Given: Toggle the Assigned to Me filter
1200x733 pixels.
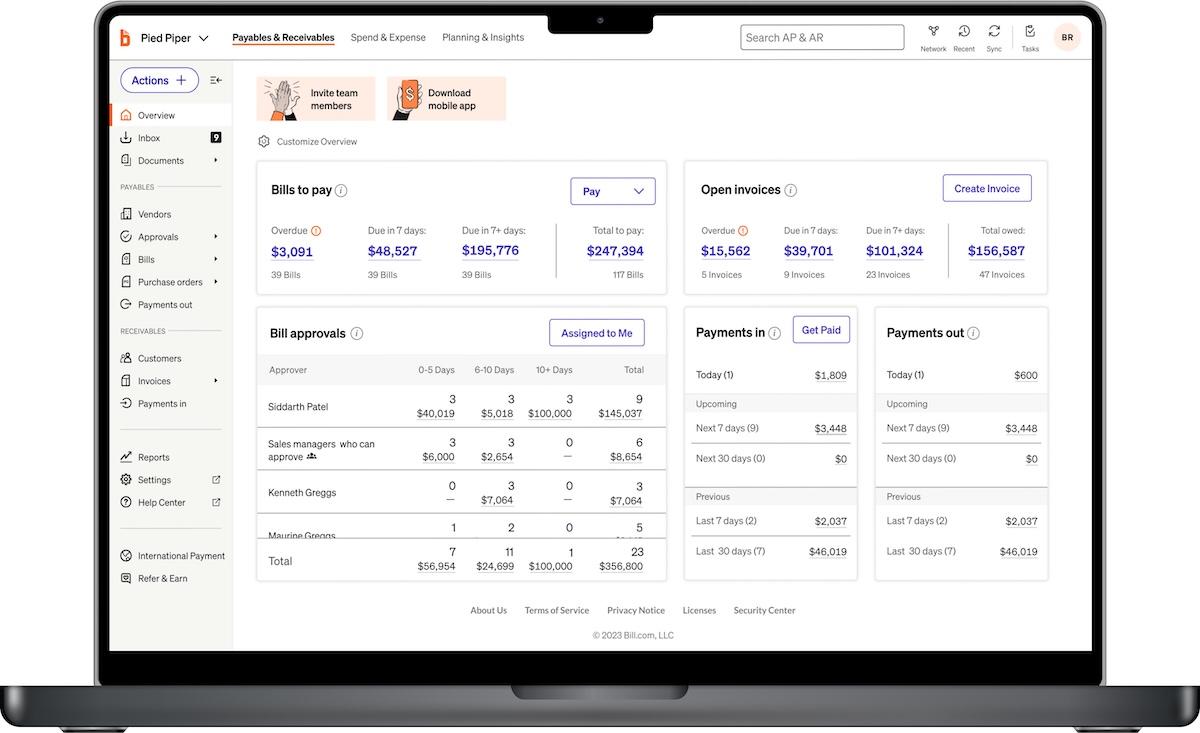Looking at the screenshot, I should 596,331.
